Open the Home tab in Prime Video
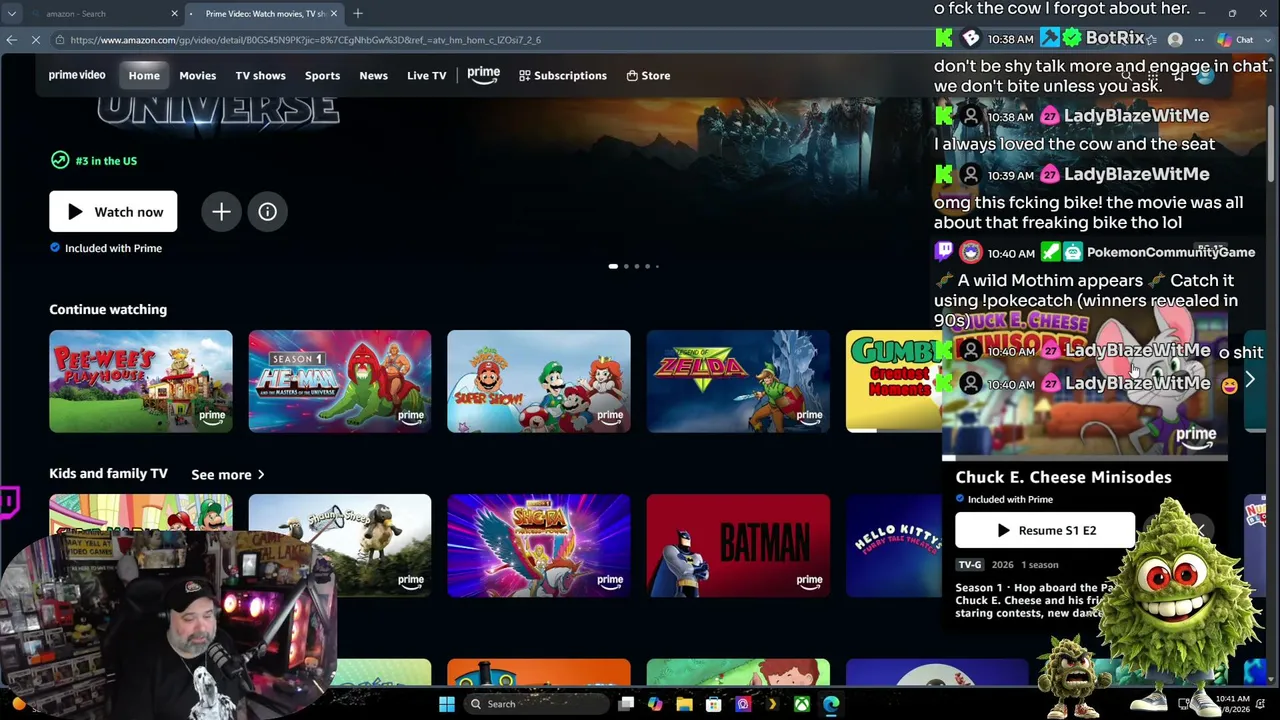Viewport: 1280px width, 720px height. (x=144, y=75)
